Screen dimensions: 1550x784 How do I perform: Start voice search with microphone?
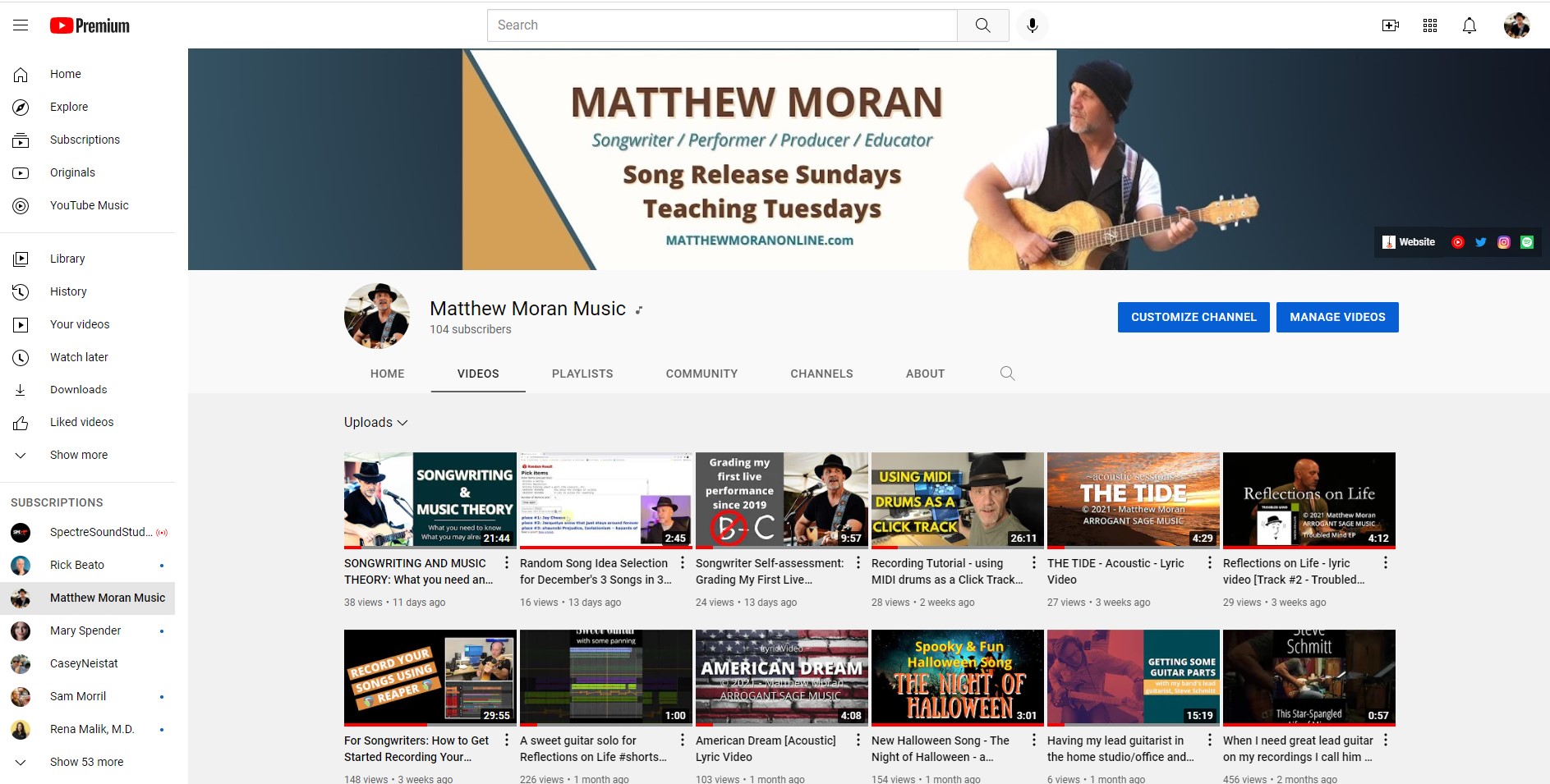pos(1033,25)
